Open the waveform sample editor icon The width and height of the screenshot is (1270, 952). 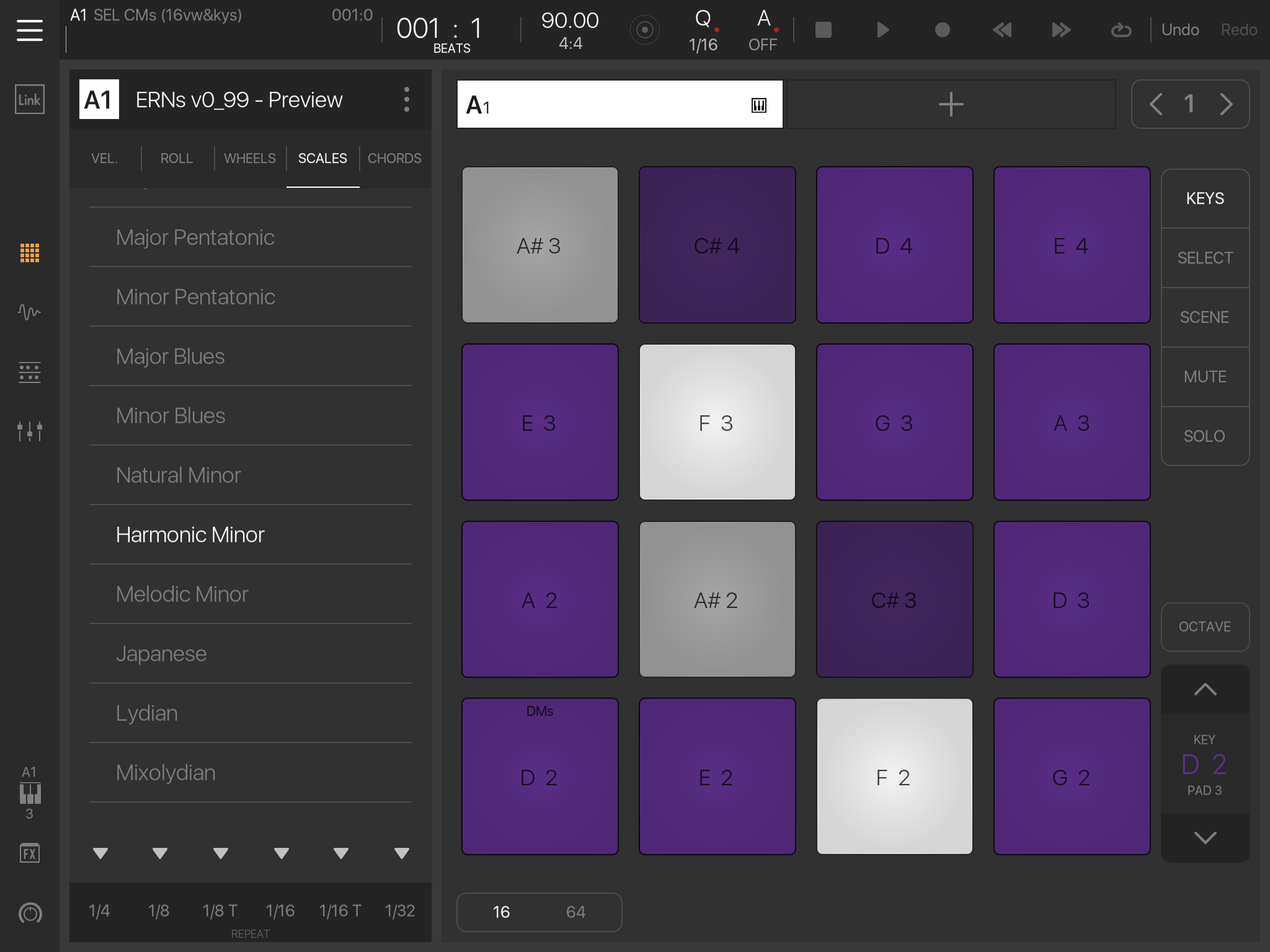tap(30, 312)
